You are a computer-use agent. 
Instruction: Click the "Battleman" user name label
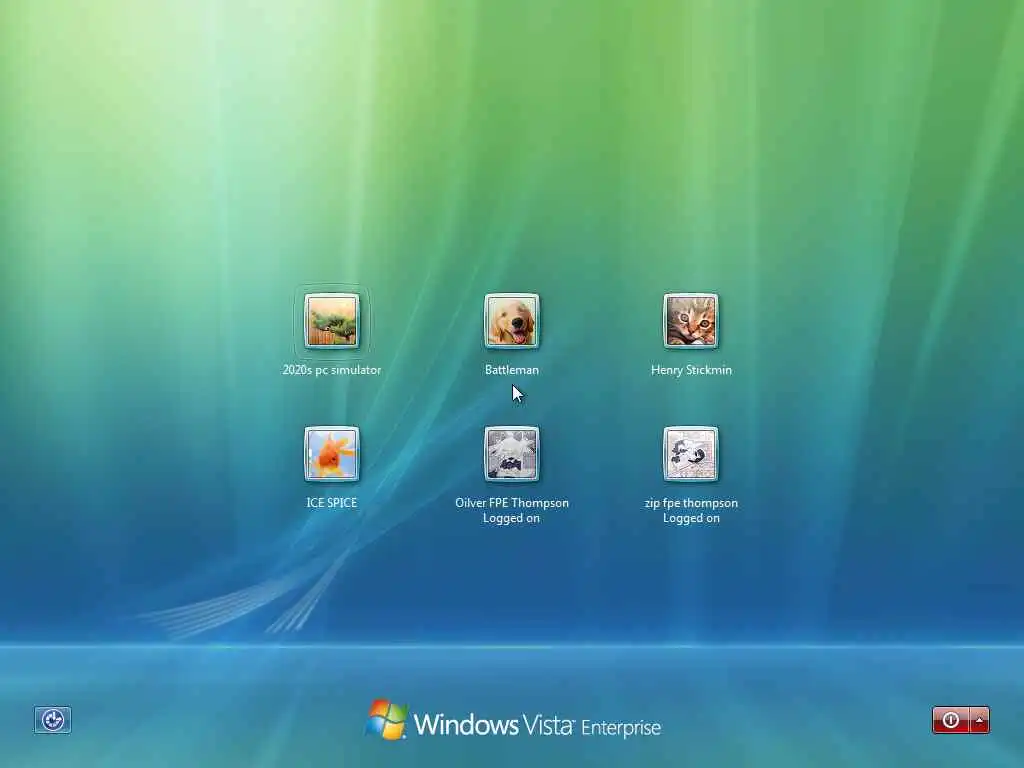coord(512,370)
